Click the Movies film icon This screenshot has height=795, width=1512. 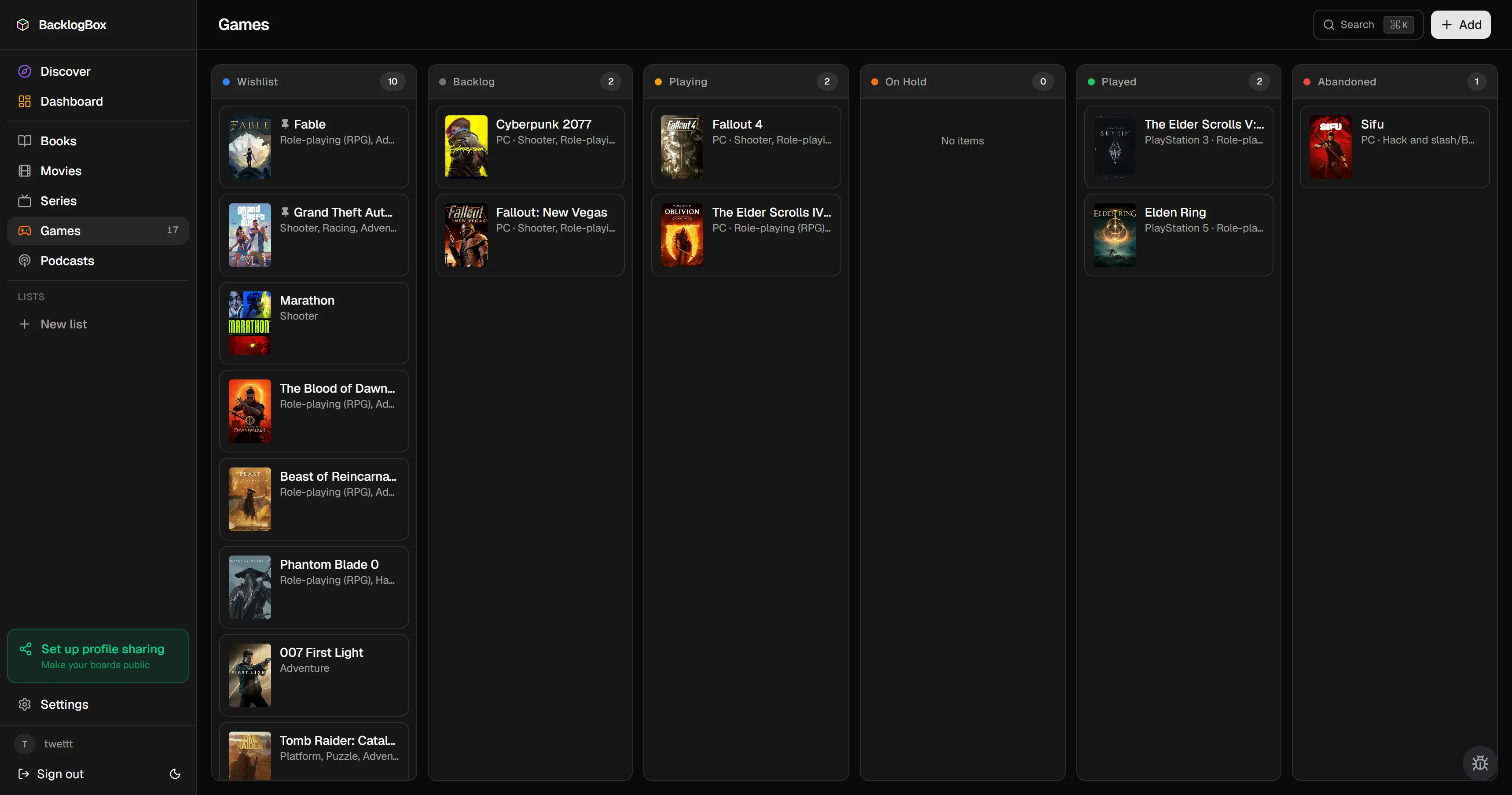pyautogui.click(x=25, y=171)
